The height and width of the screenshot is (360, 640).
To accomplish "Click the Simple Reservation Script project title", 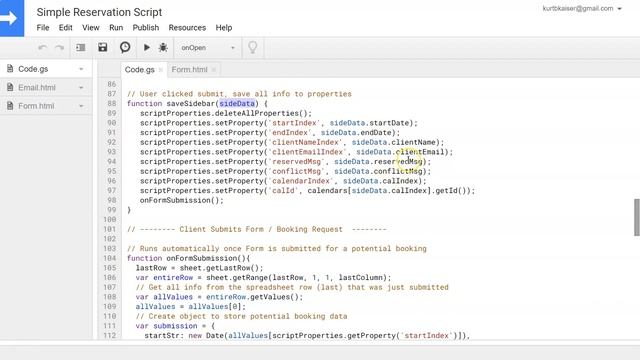I will click(x=99, y=12).
